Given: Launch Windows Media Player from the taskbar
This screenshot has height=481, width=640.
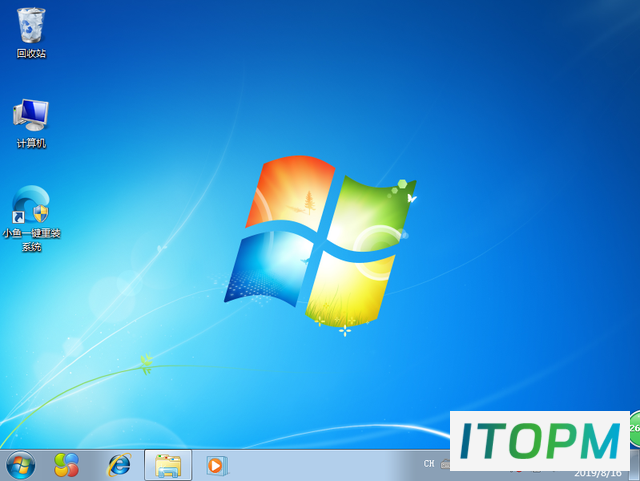Looking at the screenshot, I should [x=216, y=465].
